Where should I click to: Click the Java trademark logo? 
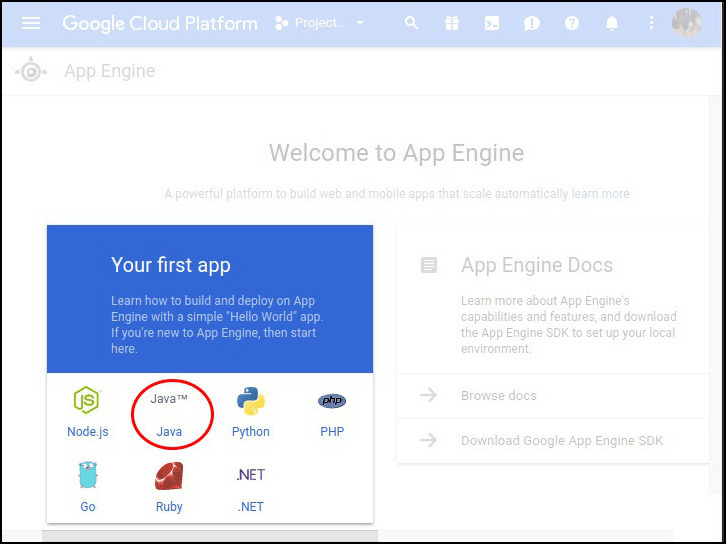tap(169, 399)
